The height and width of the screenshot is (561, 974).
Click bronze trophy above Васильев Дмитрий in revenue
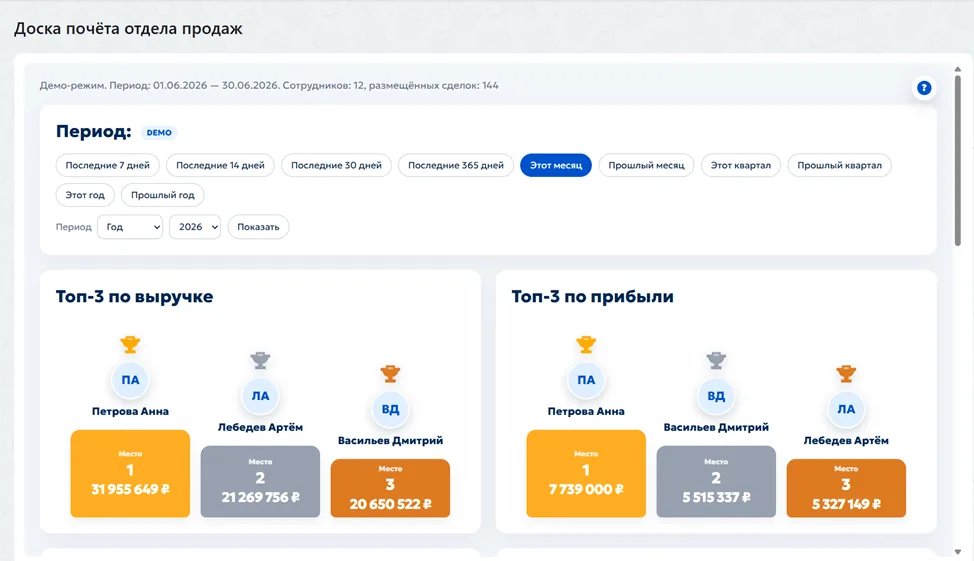390,373
